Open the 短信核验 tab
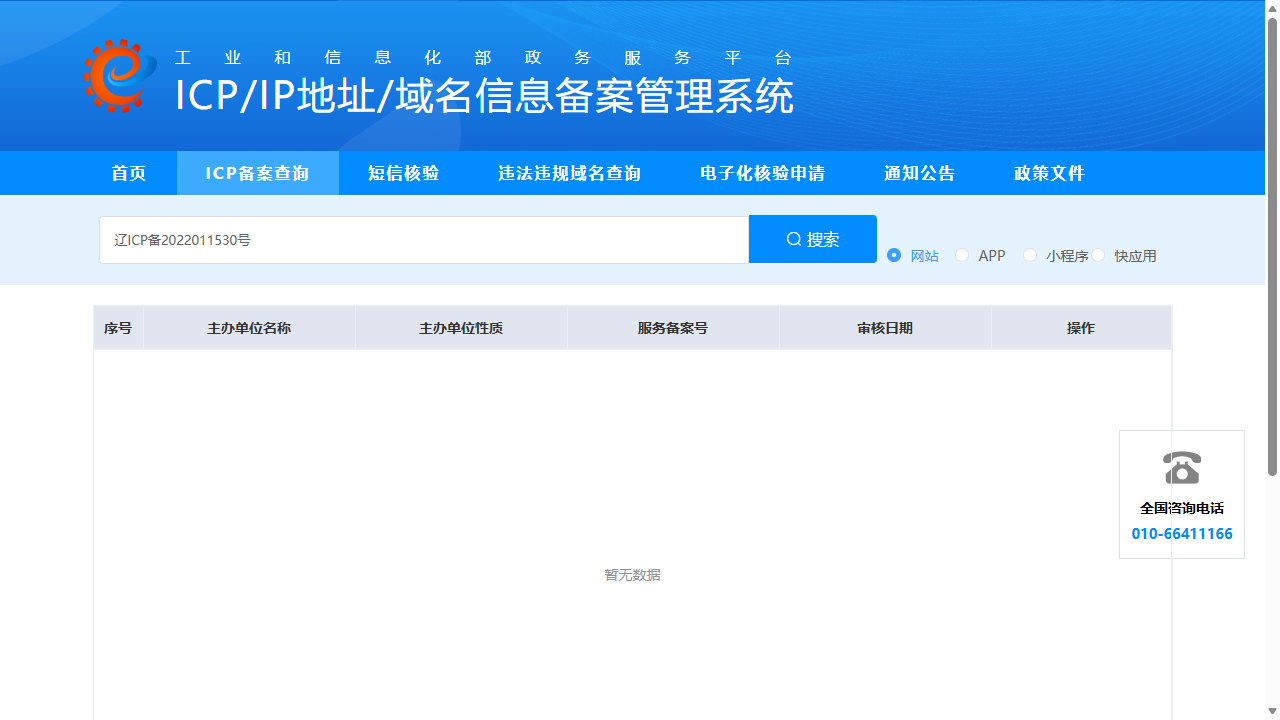 [x=404, y=173]
